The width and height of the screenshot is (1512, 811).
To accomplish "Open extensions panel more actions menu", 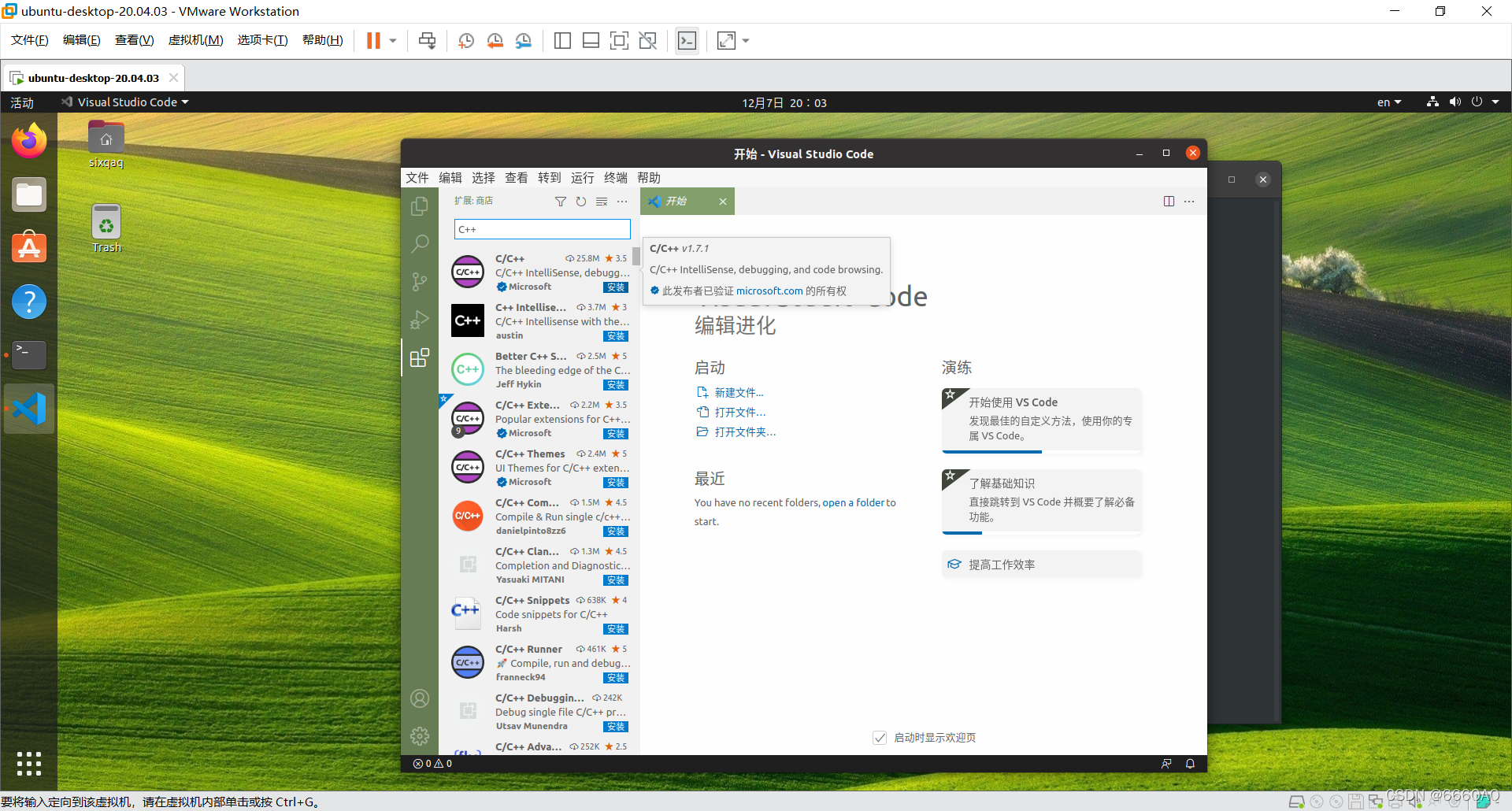I will point(622,202).
